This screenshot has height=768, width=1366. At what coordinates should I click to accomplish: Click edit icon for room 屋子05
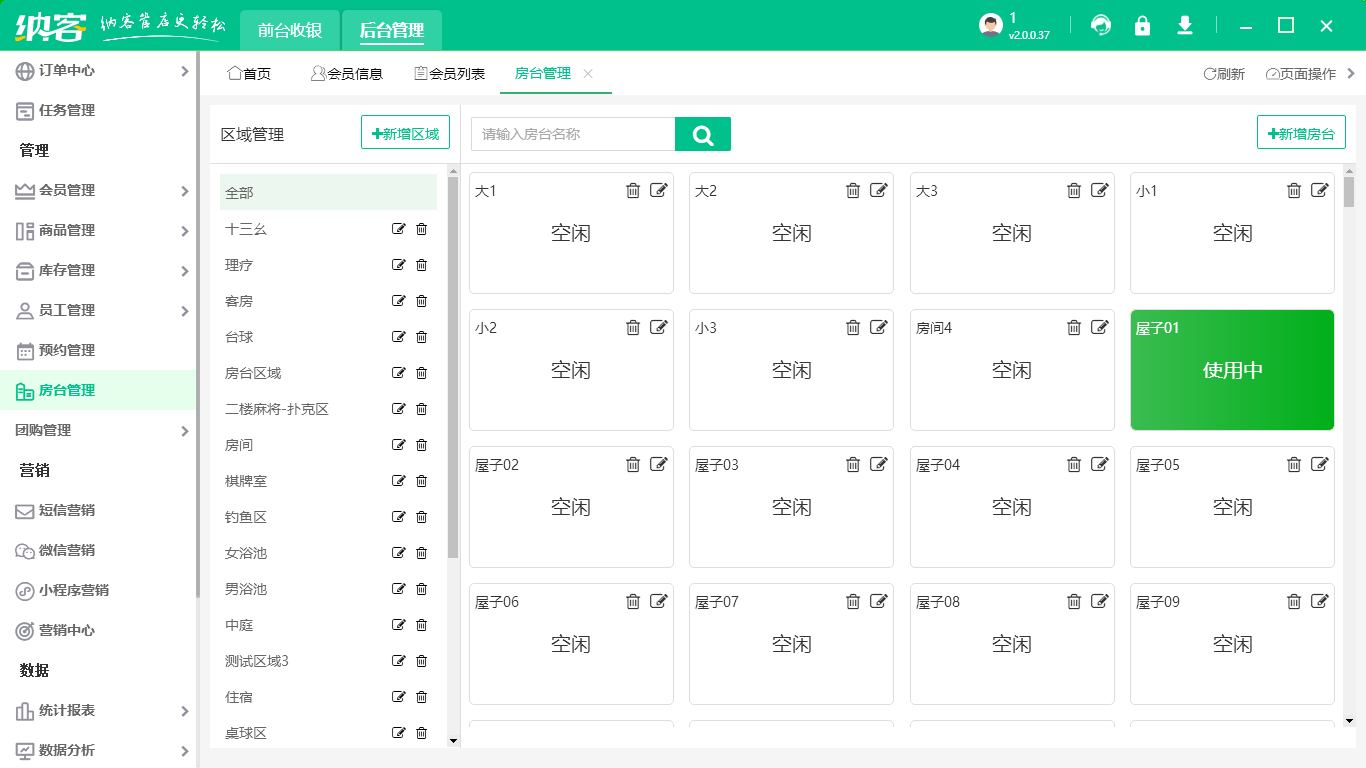coord(1320,464)
